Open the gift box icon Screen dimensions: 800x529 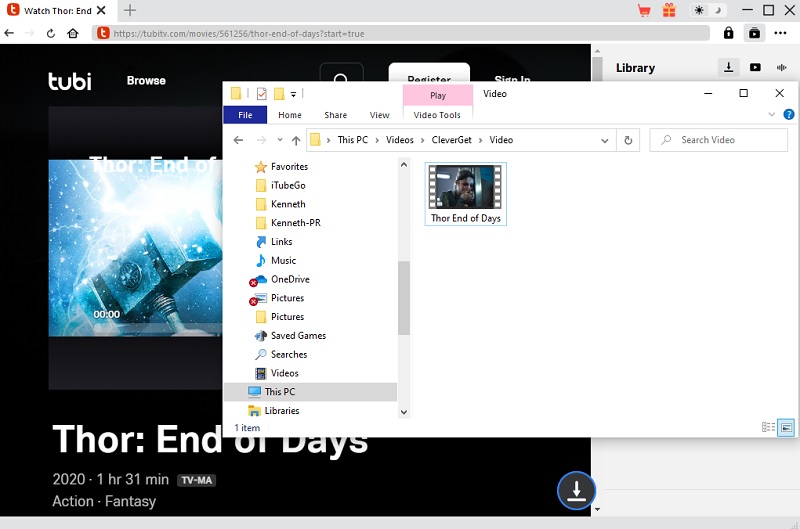tap(669, 10)
